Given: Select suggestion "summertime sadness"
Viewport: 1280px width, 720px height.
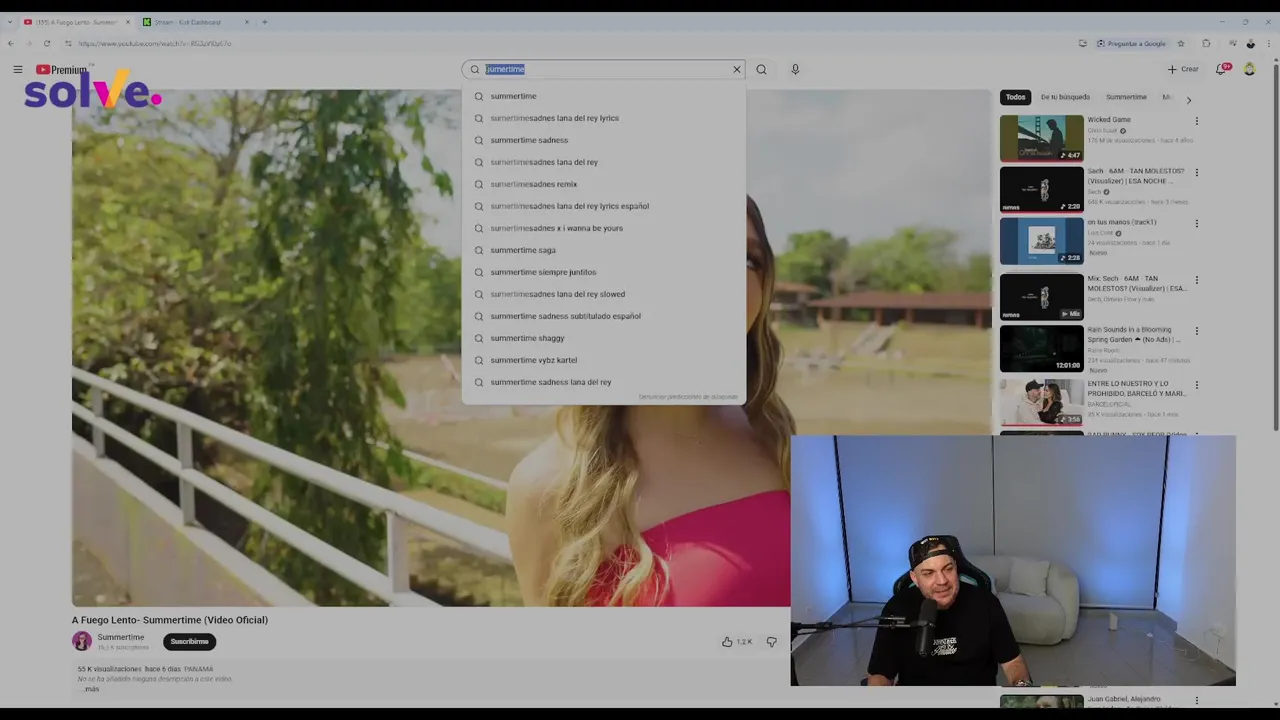Looking at the screenshot, I should coord(603,140).
